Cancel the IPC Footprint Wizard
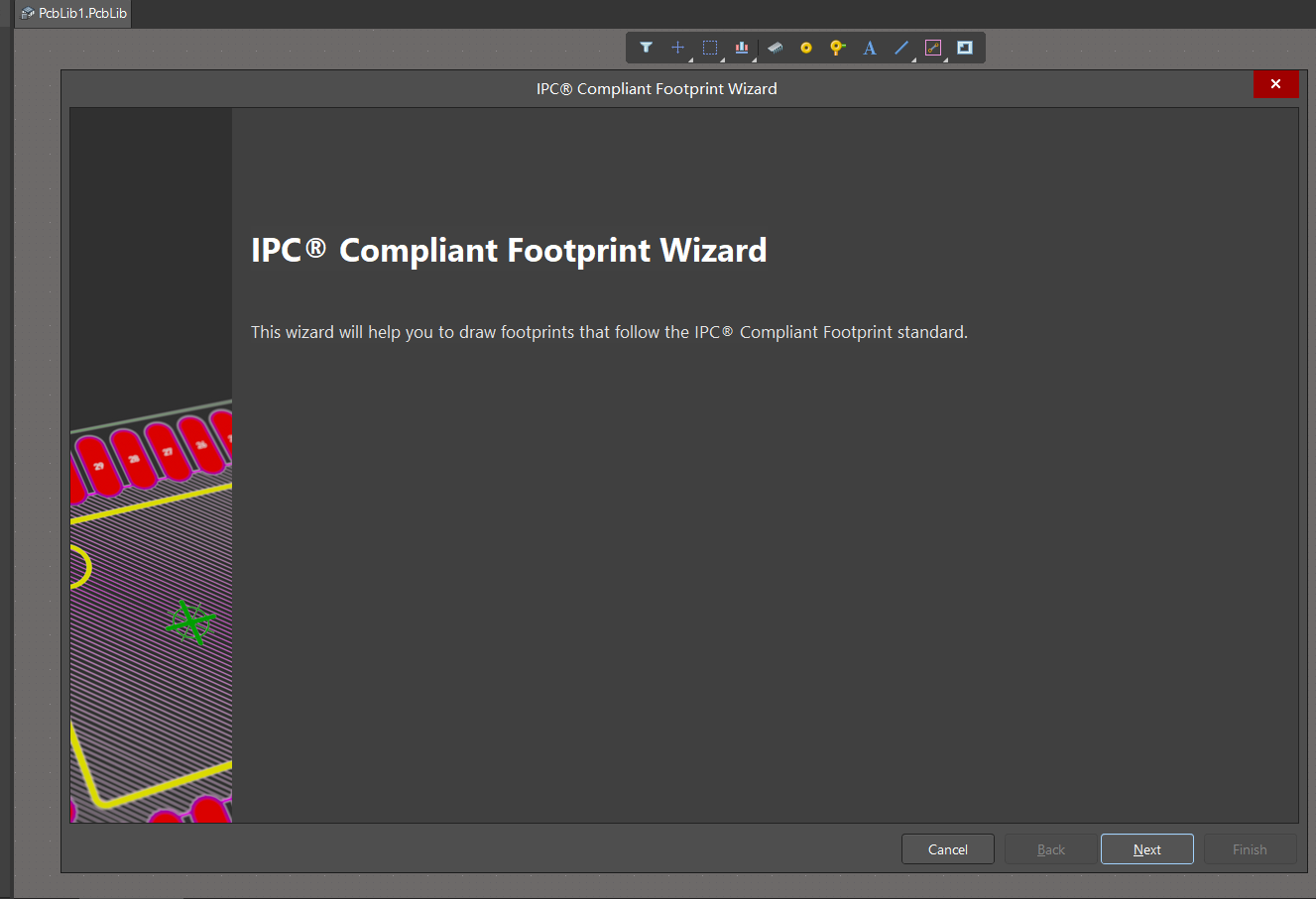1316x899 pixels. (947, 849)
